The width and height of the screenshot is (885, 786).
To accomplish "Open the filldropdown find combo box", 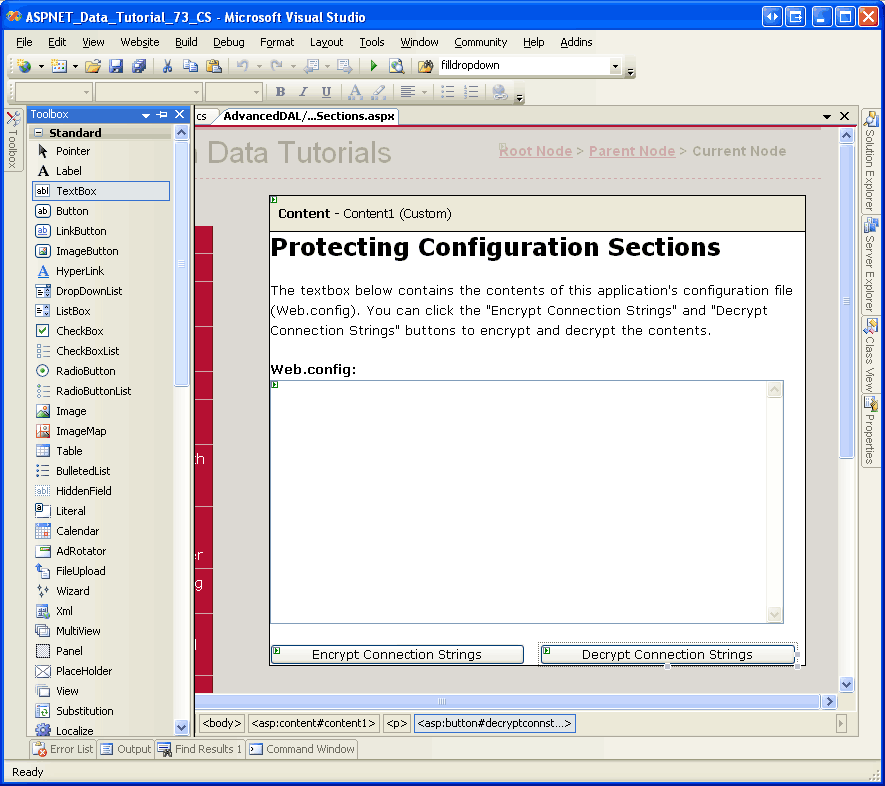I will 614,66.
